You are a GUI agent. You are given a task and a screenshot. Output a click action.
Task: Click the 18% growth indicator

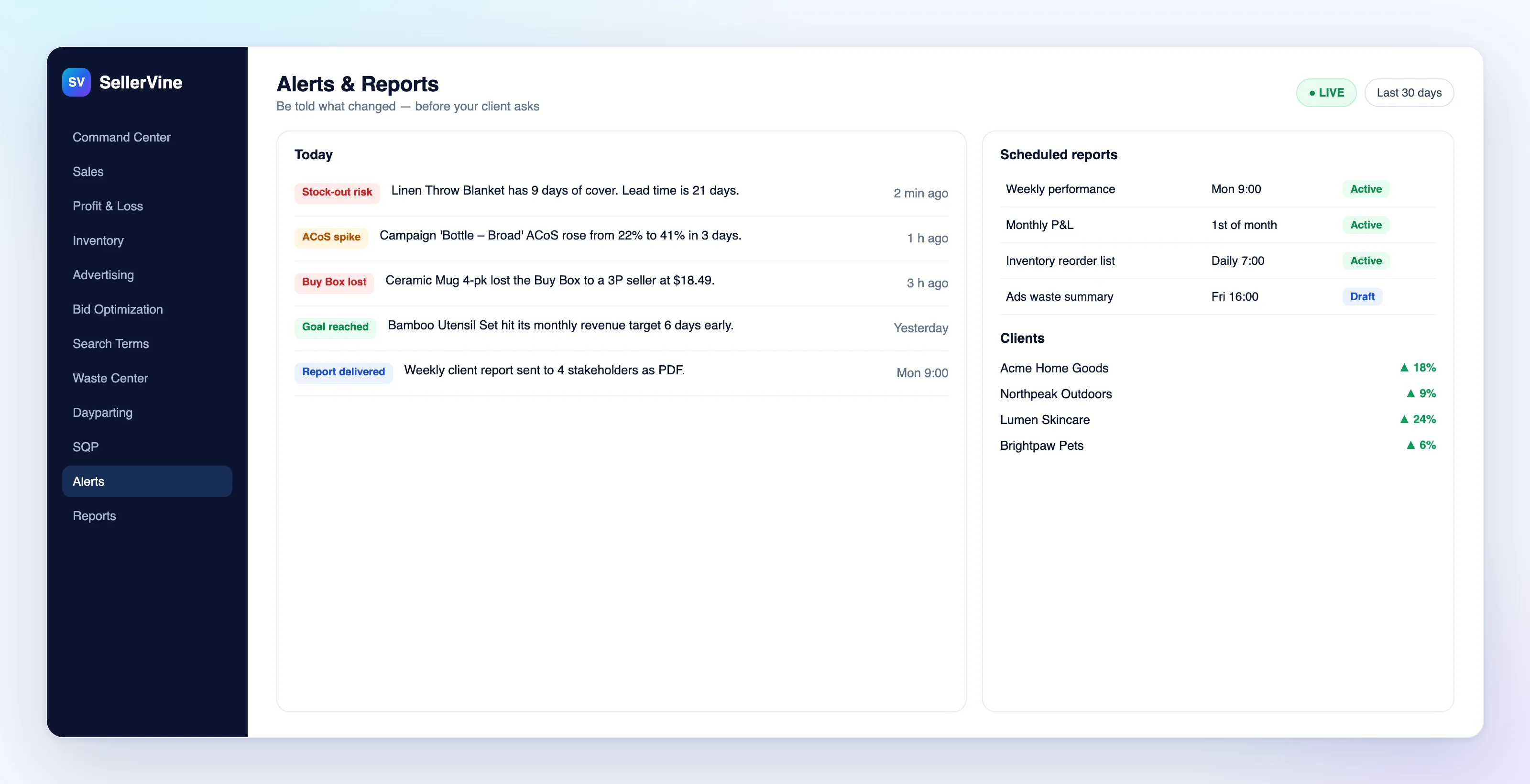click(x=1417, y=368)
